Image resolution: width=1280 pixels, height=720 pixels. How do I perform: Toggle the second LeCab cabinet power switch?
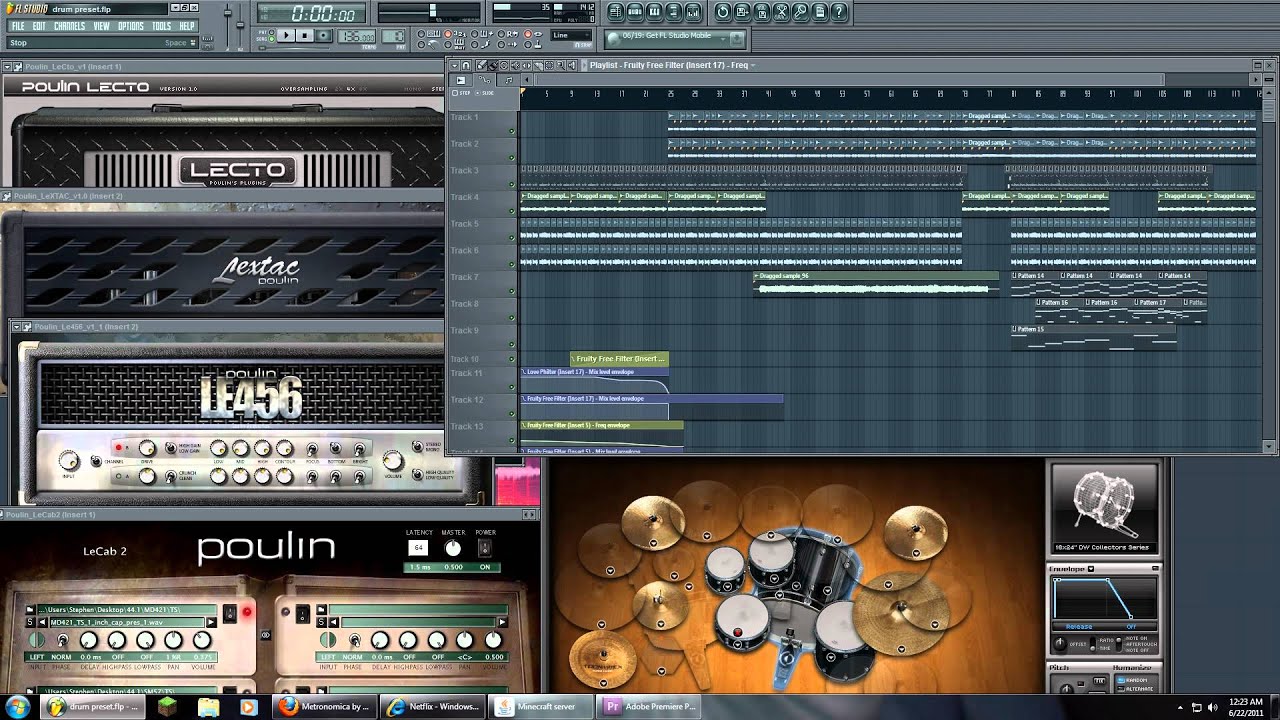pyautogui.click(x=302, y=613)
